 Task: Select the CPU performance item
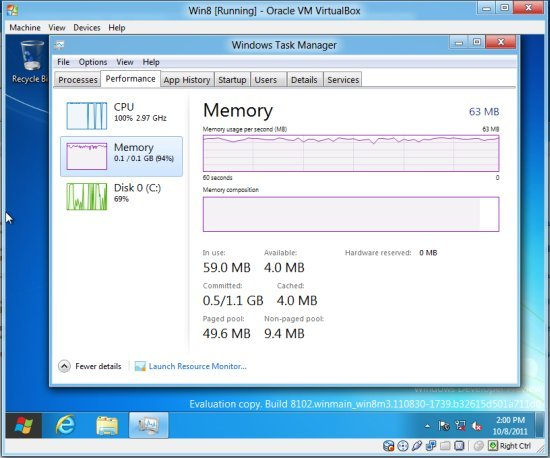121,115
